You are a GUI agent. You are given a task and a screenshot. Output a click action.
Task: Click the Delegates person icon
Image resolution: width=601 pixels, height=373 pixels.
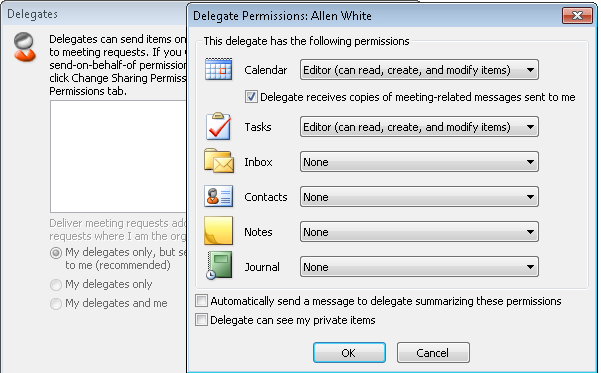(25, 47)
